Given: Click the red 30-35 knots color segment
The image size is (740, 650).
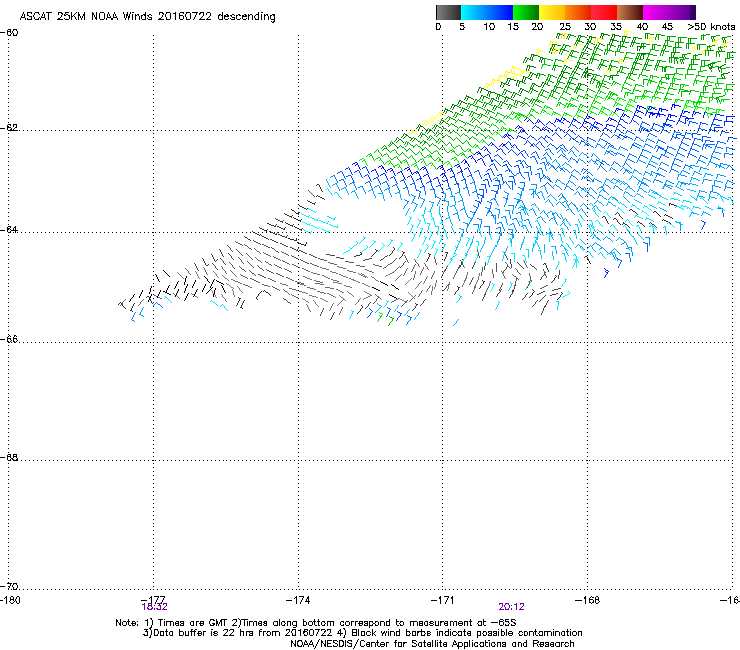Looking at the screenshot, I should coord(604,12).
